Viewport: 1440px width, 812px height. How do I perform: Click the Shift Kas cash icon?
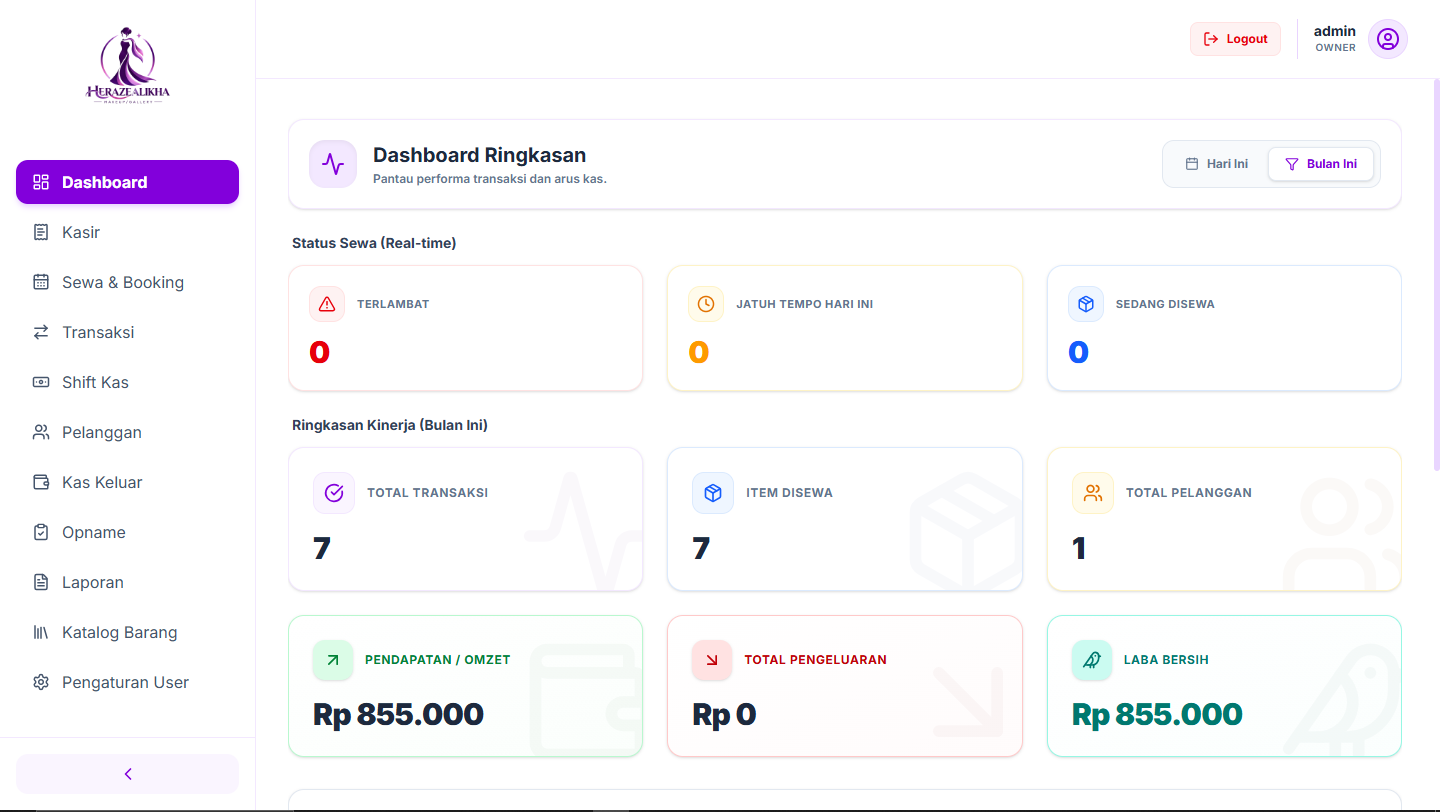[41, 382]
